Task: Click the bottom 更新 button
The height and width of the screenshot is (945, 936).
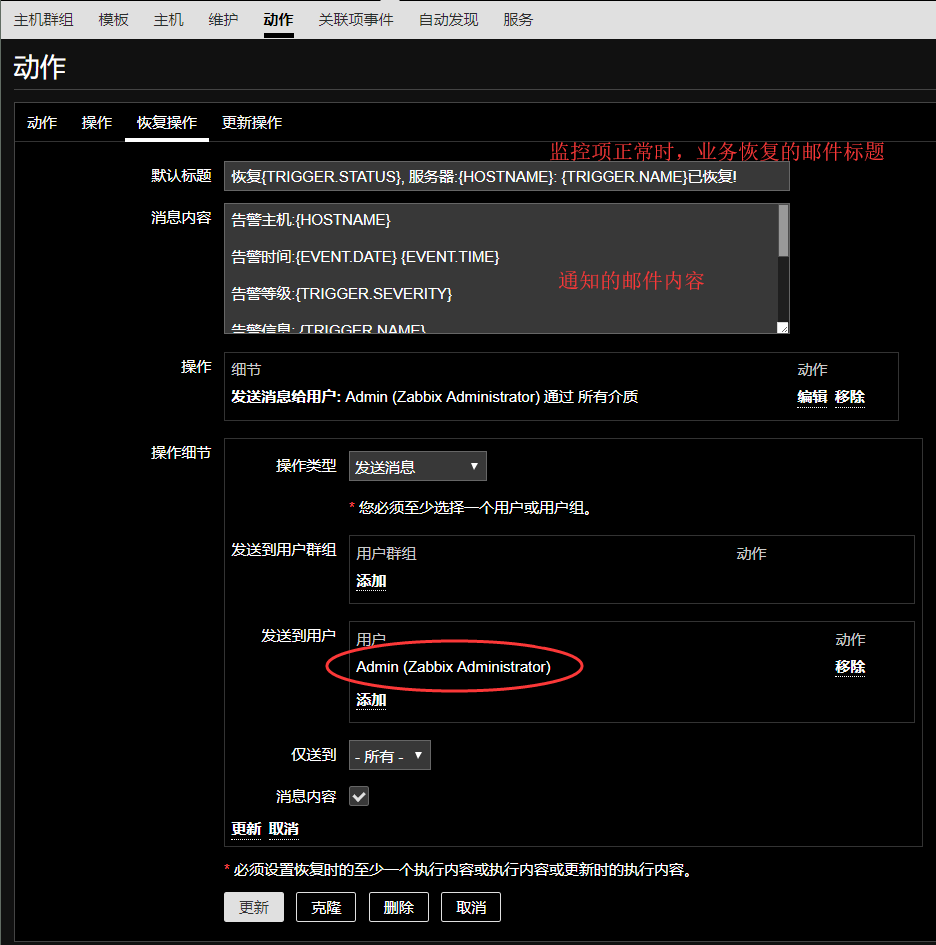Action: pyautogui.click(x=253, y=907)
